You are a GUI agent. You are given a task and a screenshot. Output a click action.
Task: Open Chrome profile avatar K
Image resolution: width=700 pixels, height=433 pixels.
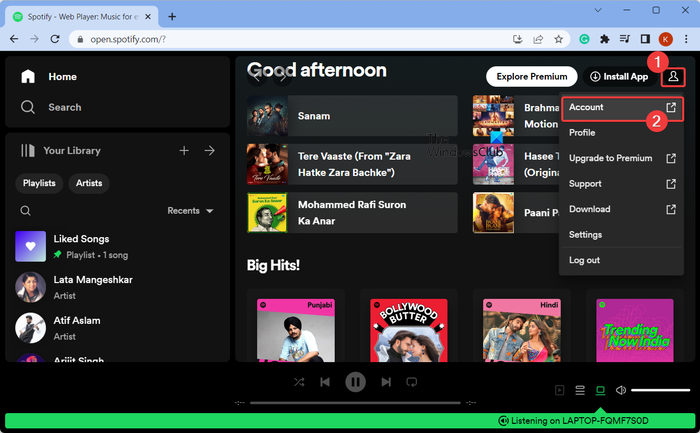coord(666,39)
